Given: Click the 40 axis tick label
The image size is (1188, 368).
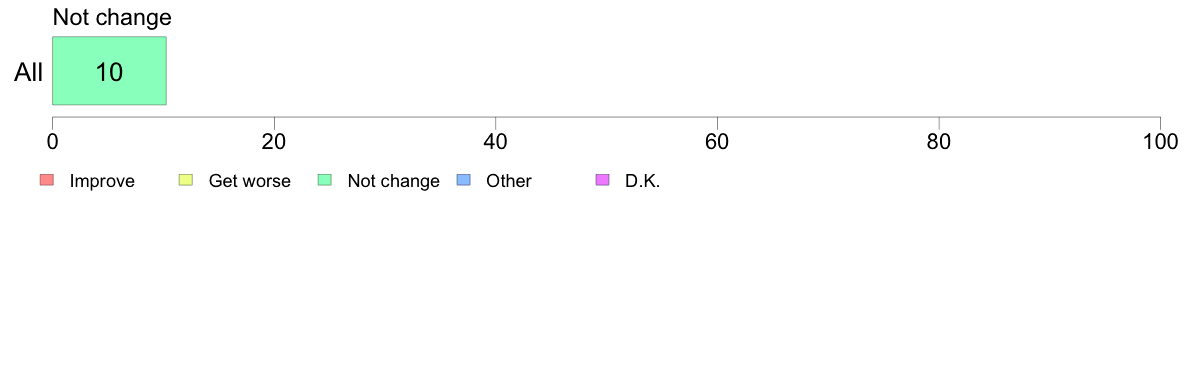Looking at the screenshot, I should coord(496,142).
